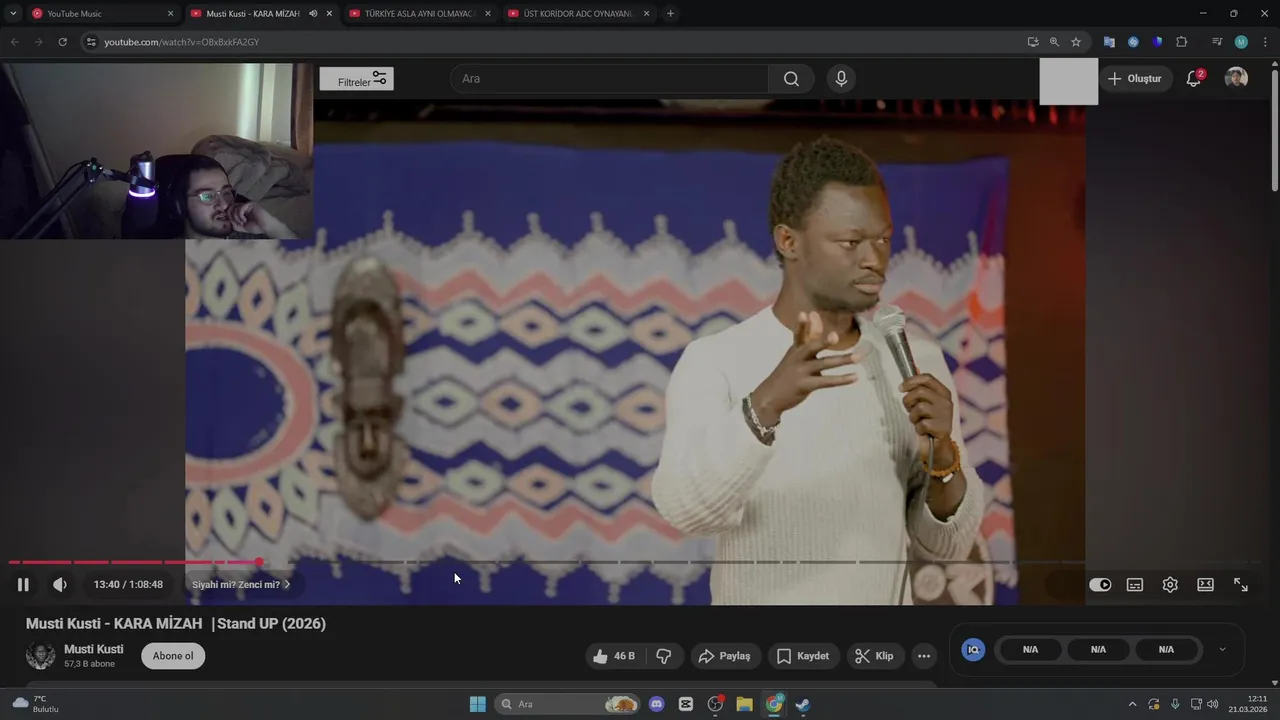This screenshot has height=720, width=1280.
Task: Open the Musti Kusti channel avatar
Action: click(41, 656)
